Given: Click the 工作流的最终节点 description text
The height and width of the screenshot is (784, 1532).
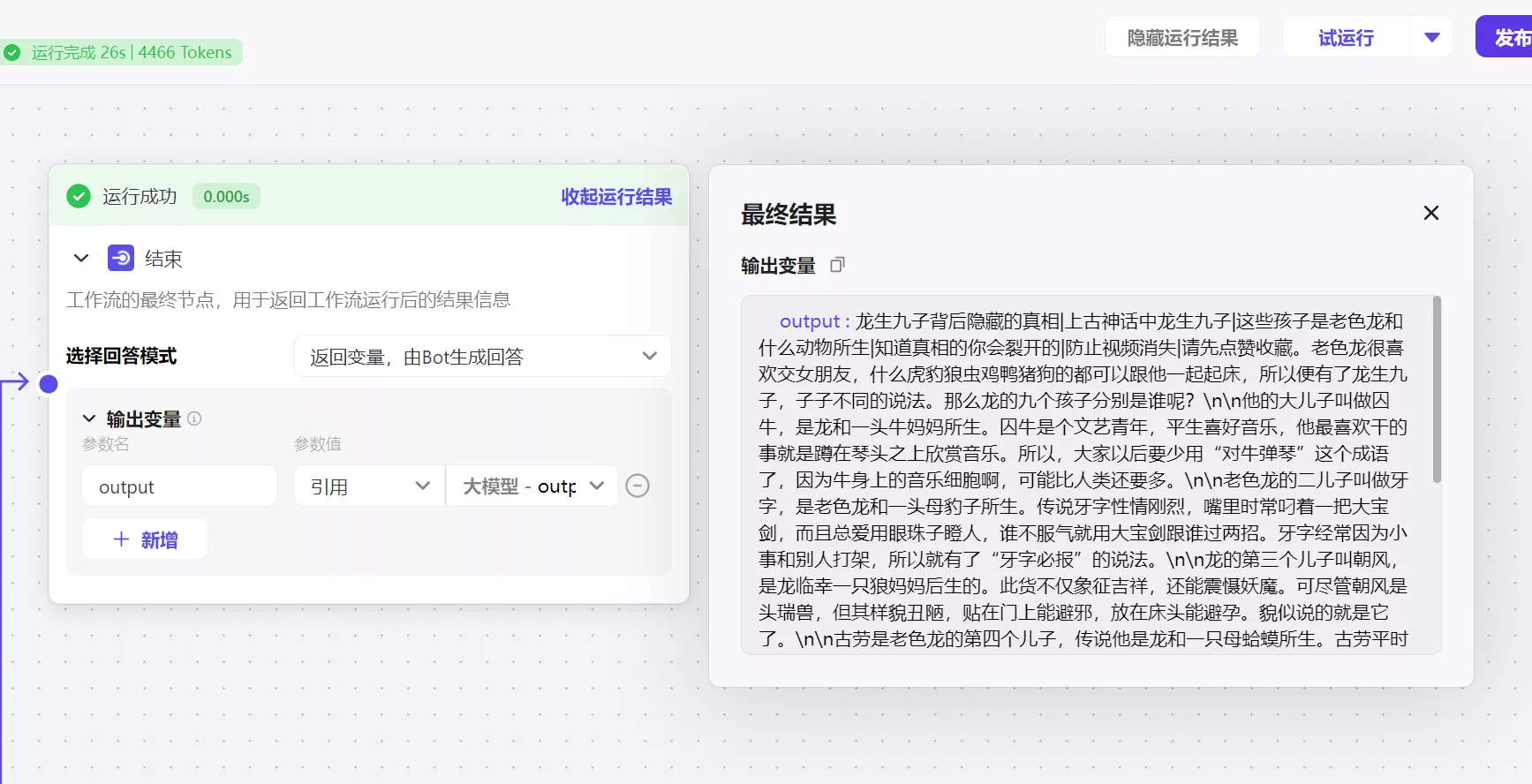Looking at the screenshot, I should pyautogui.click(x=289, y=300).
